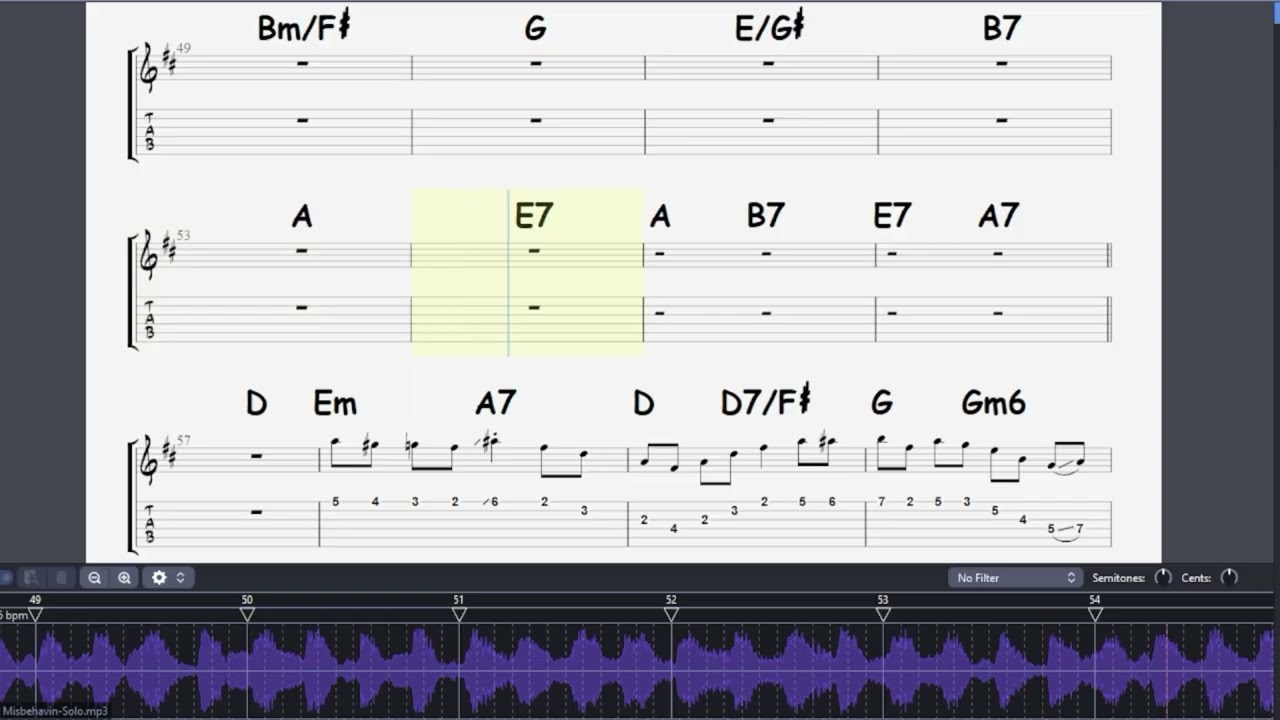The height and width of the screenshot is (720, 1280).
Task: Expand the settings up-down arrows
Action: [180, 577]
